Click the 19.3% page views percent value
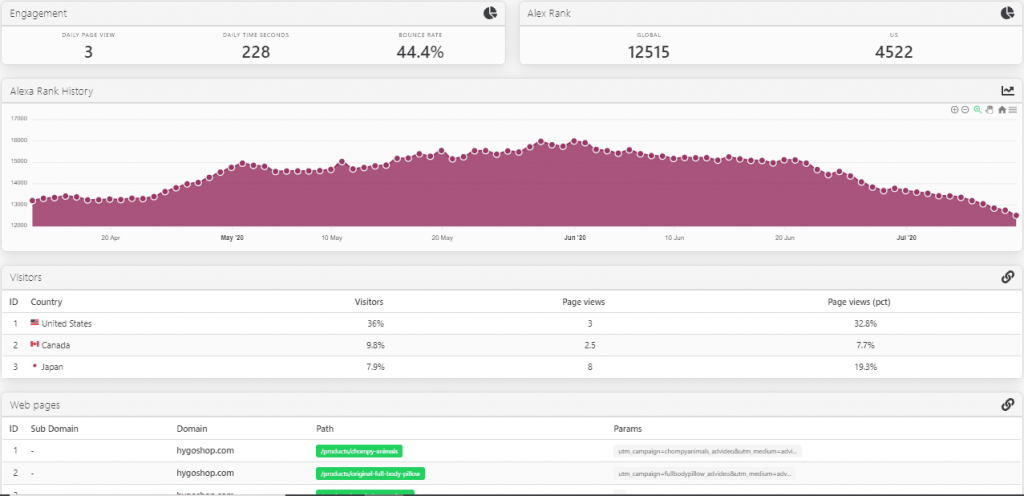Image resolution: width=1024 pixels, height=496 pixels. 865,367
